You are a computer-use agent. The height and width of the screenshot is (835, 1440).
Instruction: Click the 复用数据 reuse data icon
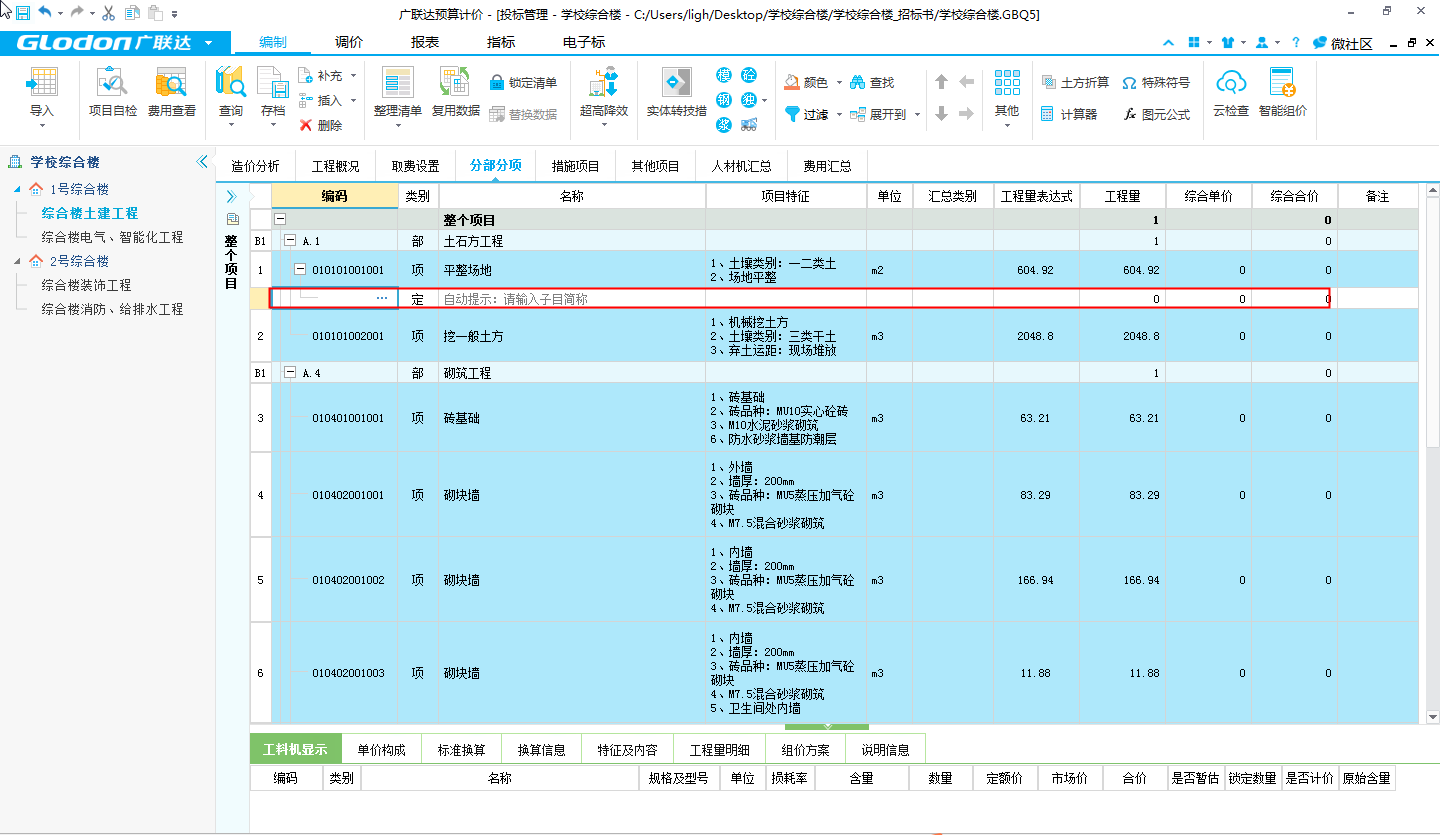(455, 83)
